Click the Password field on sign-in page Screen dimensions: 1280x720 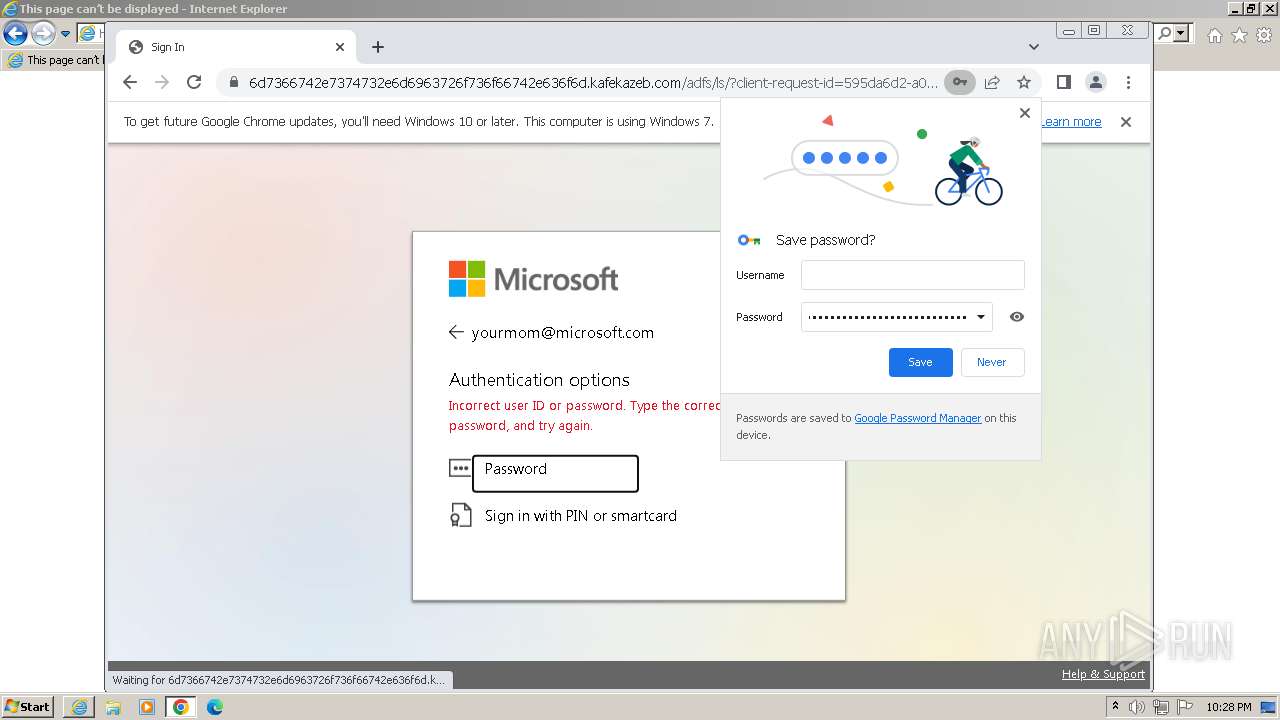555,473
